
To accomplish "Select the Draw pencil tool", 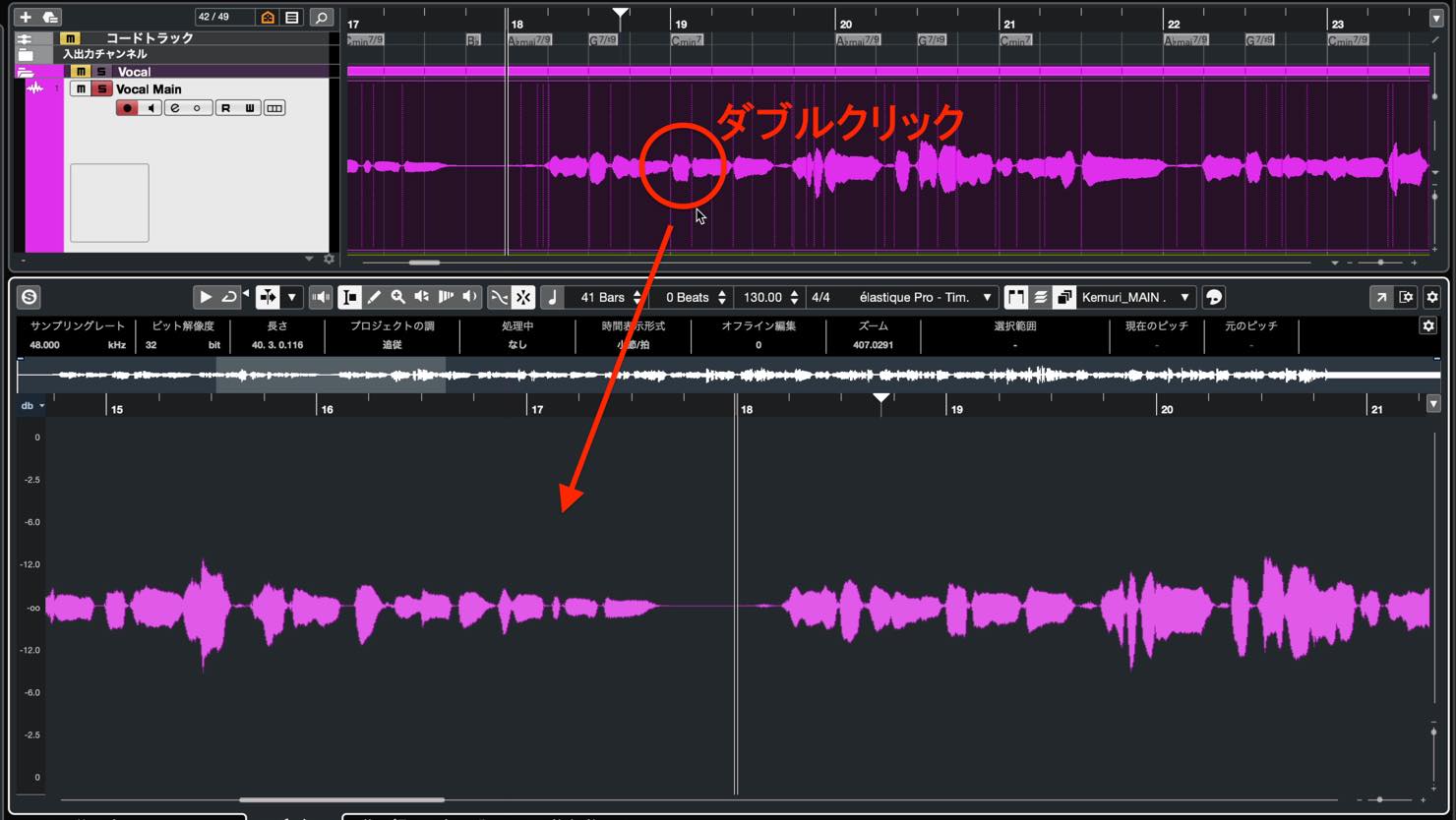I will [x=374, y=297].
